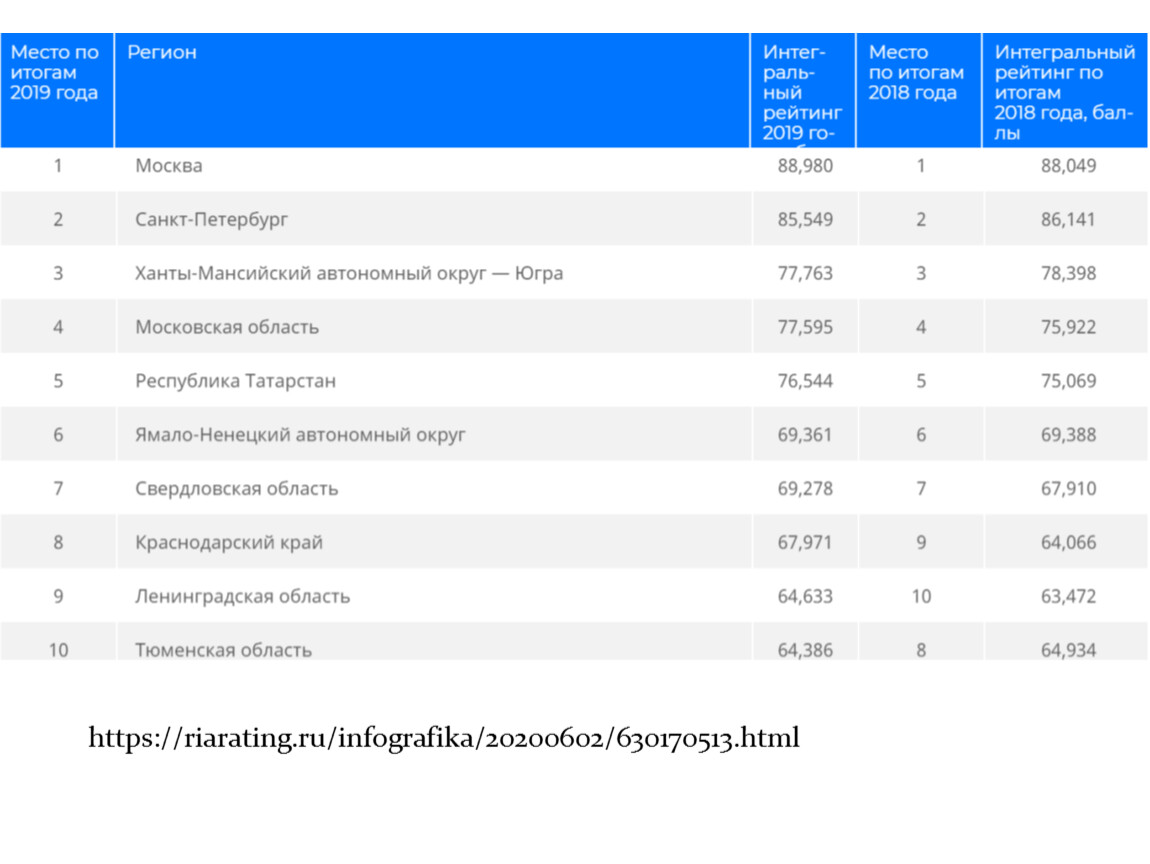This screenshot has height=864, width=1150.
Task: Click the value 88,980 for Москва
Action: pyautogui.click(x=805, y=166)
